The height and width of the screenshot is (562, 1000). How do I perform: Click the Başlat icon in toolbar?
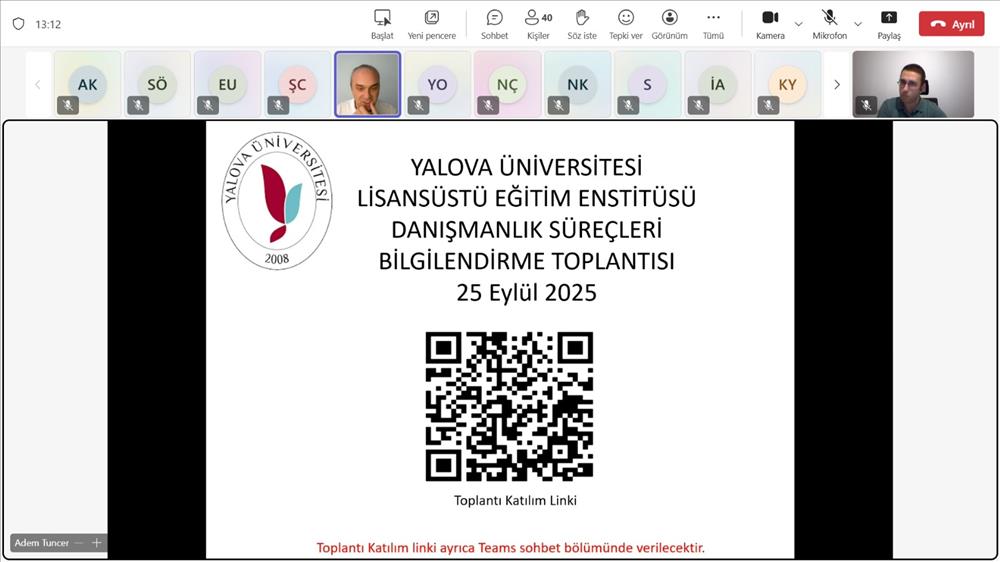click(382, 23)
